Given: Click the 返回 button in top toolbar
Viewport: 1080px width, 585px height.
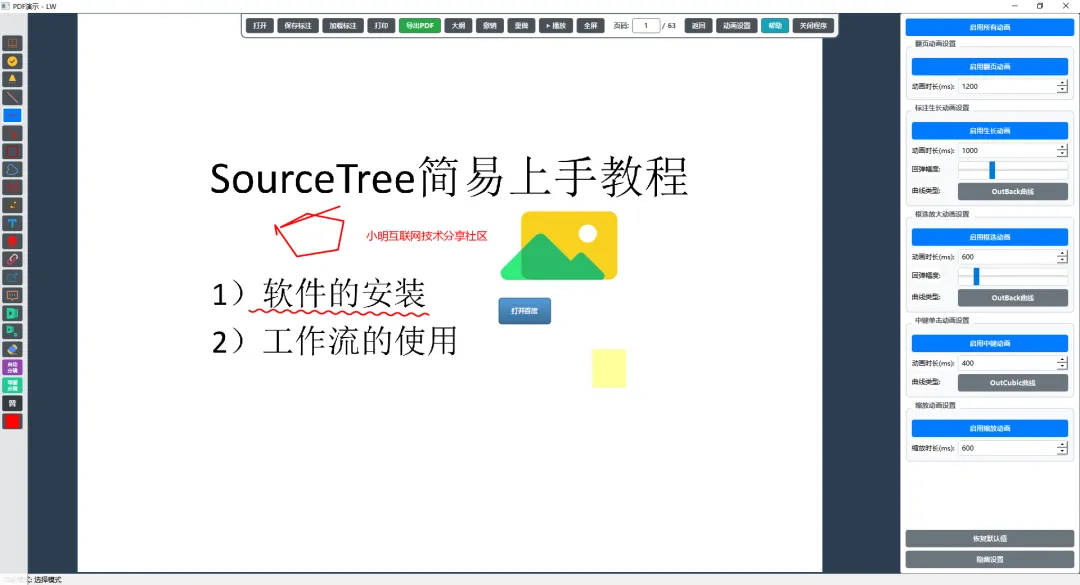Looking at the screenshot, I should click(698, 25).
